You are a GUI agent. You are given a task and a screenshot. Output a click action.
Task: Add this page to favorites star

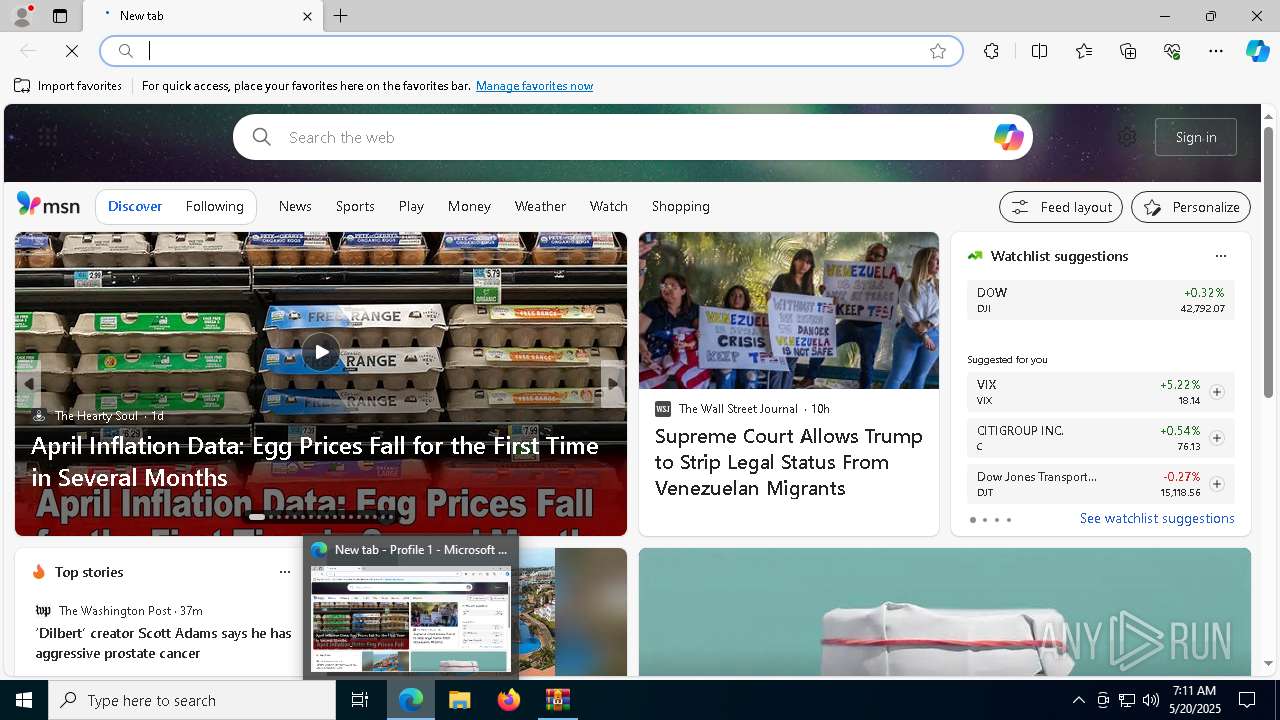[x=938, y=51]
